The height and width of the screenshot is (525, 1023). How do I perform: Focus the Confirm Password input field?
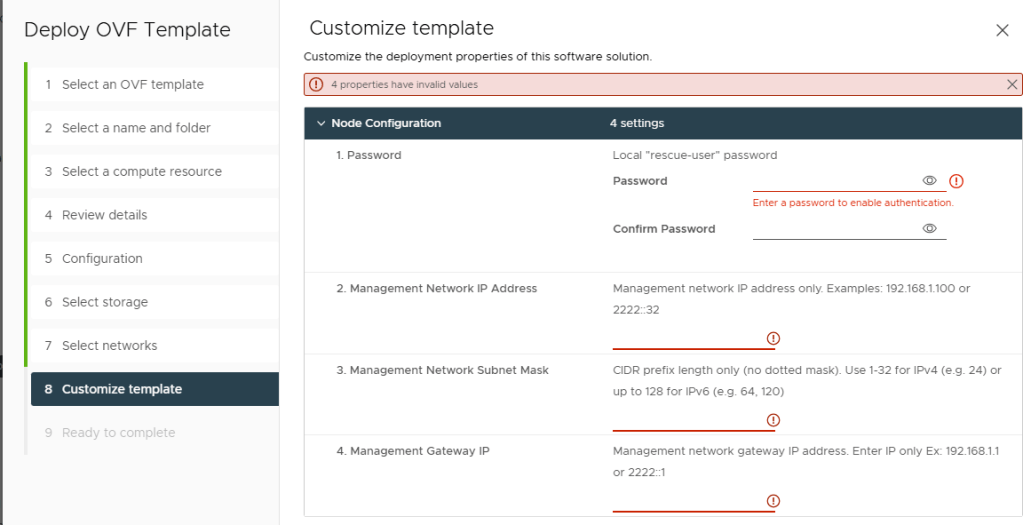pos(836,229)
